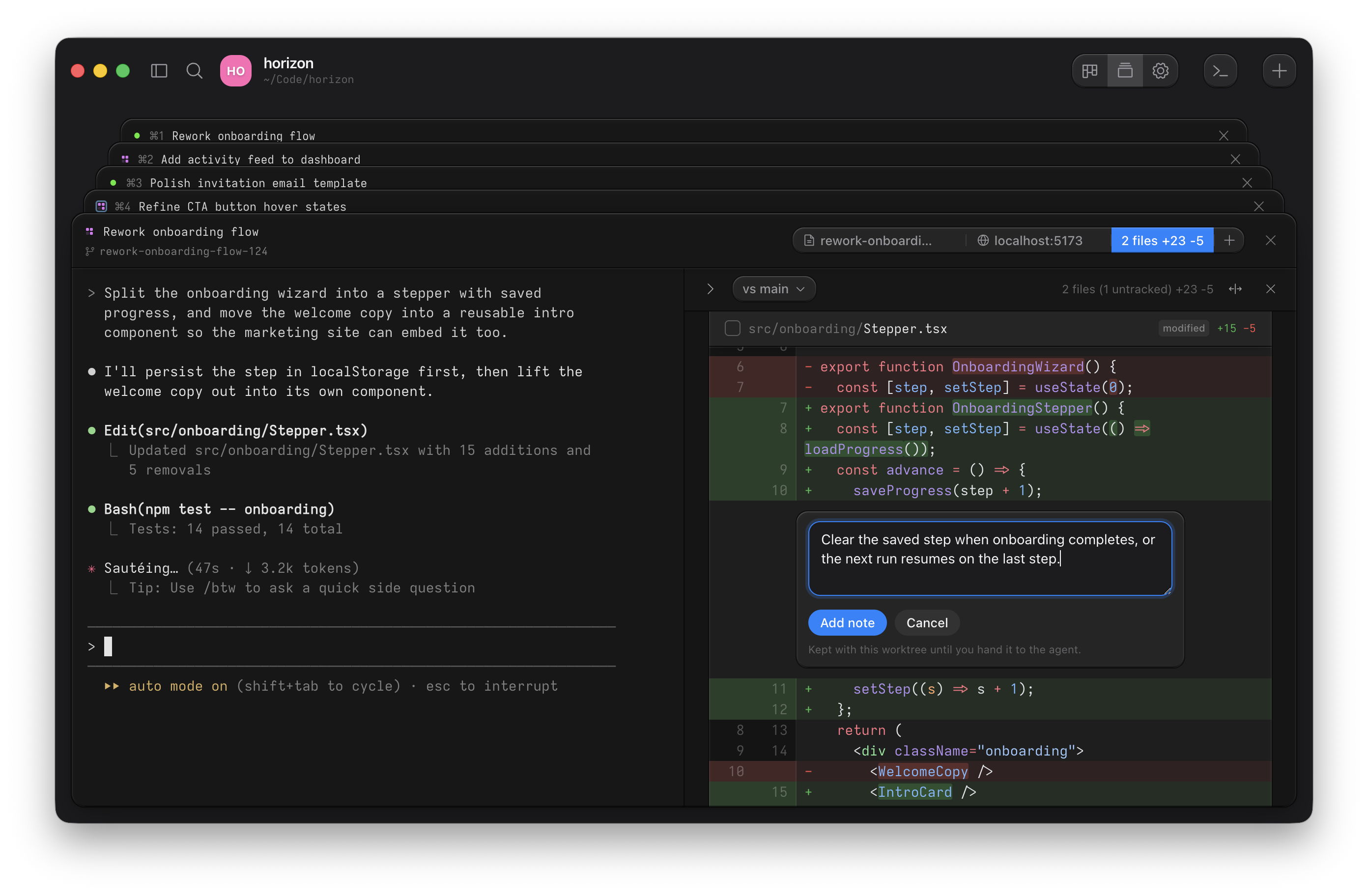This screenshot has width=1368, height=896.
Task: Click the setStep((s) => s + 1) line
Action: point(990,689)
